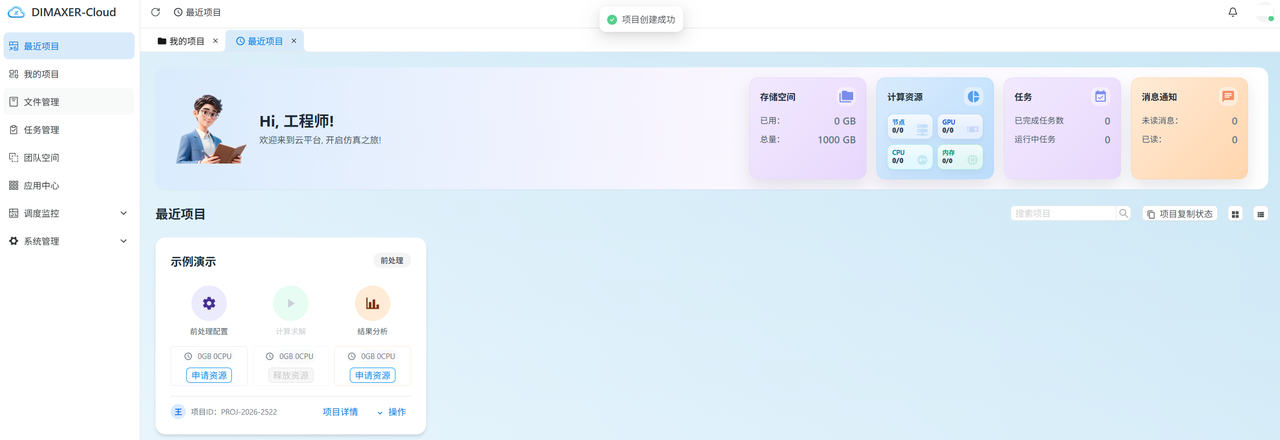Click the refresh icon in top bar
Viewport: 1280px width, 440px height.
point(155,12)
